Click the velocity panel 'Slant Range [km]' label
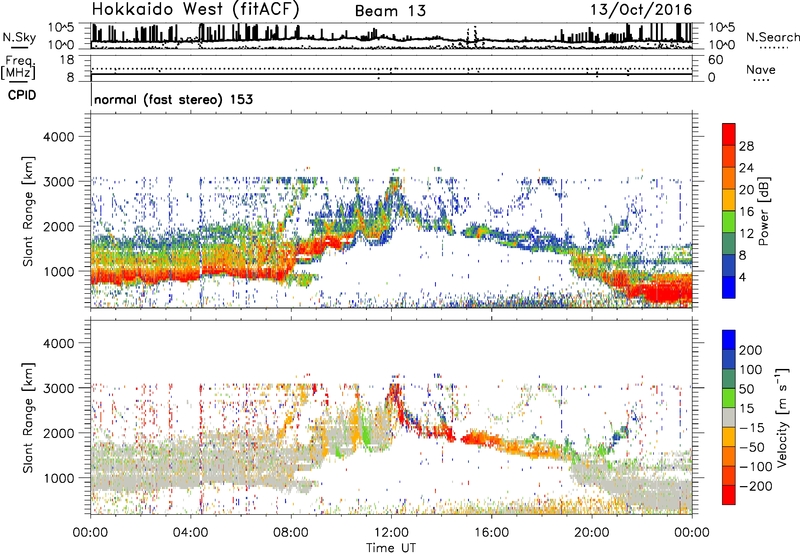This screenshot has height=554, width=800. (28, 417)
